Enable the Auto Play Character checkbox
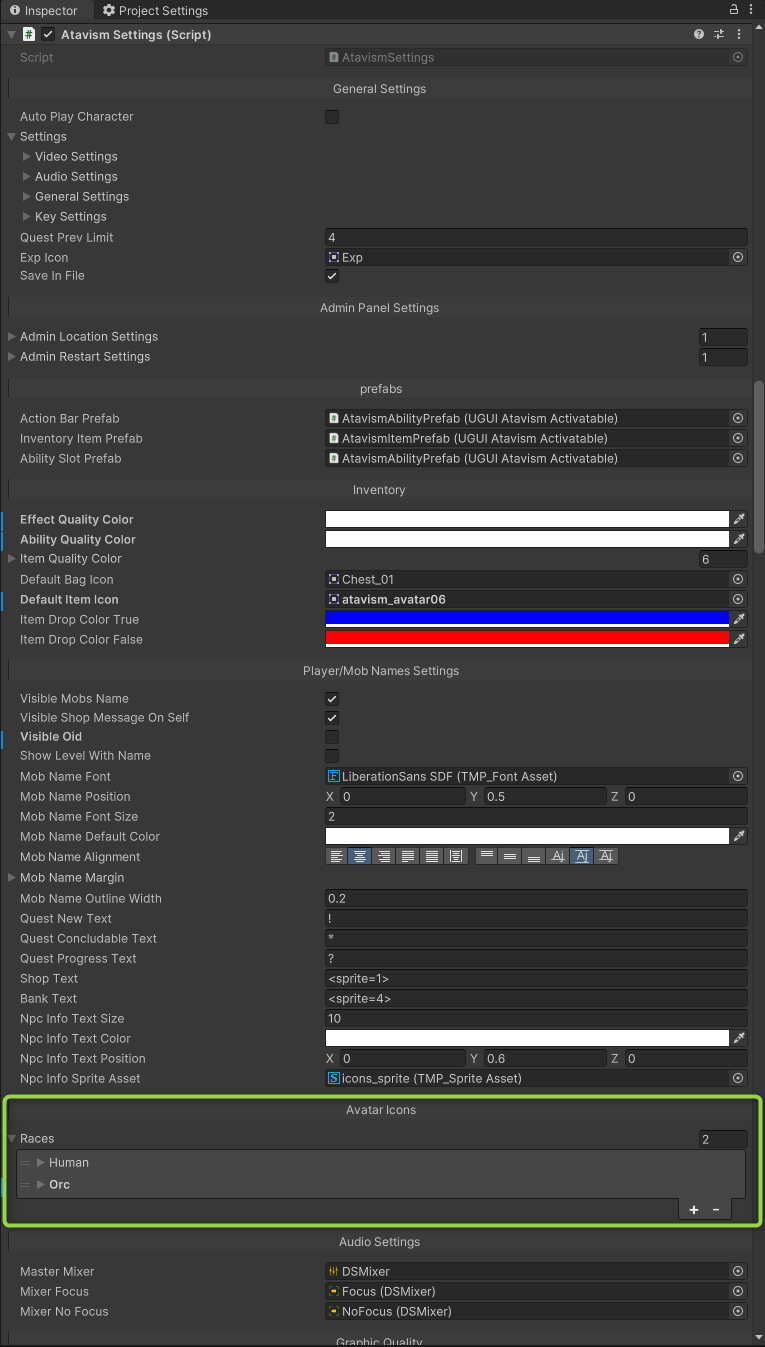The width and height of the screenshot is (765, 1347). pos(332,117)
